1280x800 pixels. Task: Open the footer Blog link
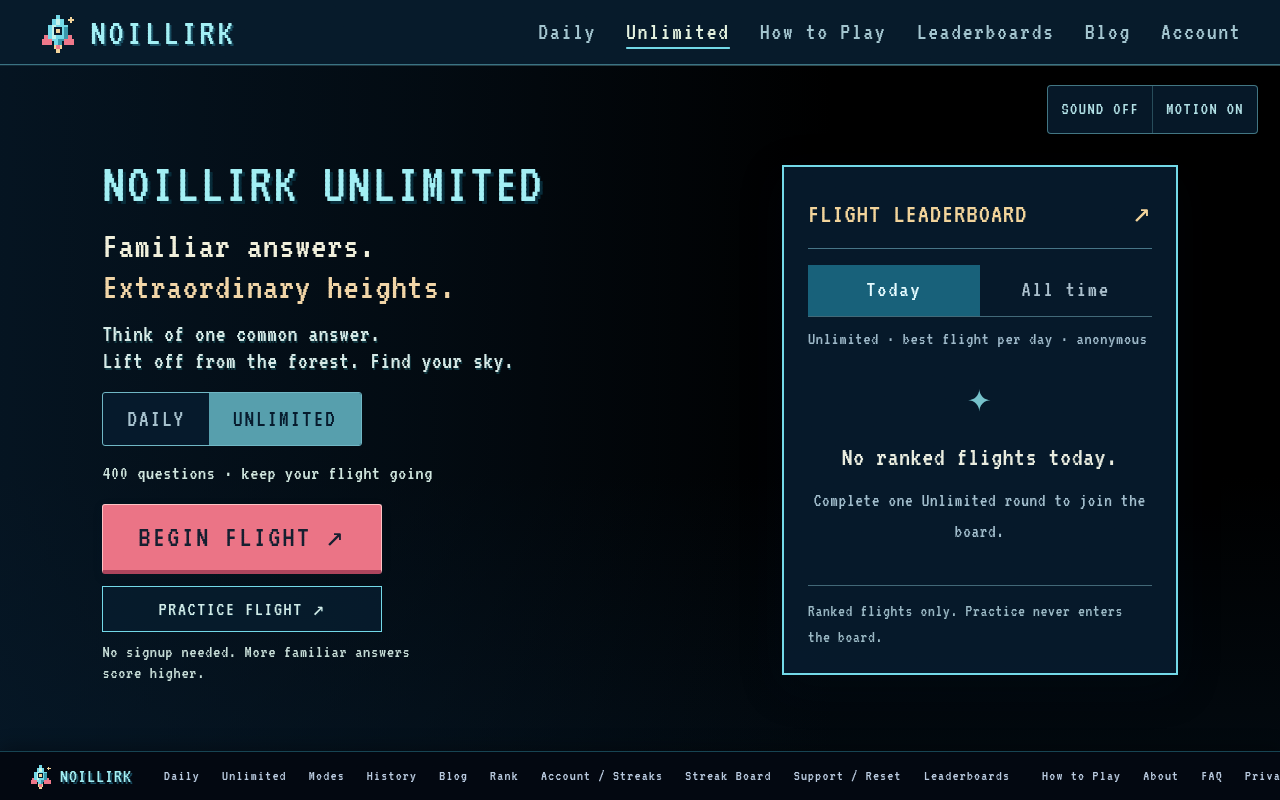(453, 776)
